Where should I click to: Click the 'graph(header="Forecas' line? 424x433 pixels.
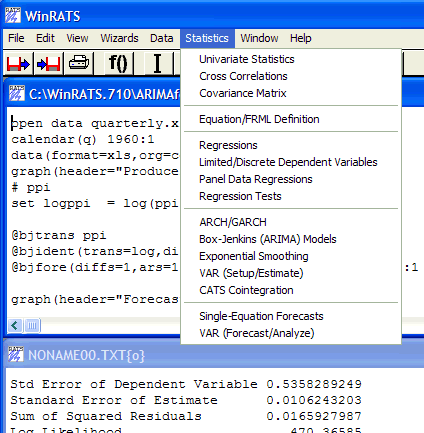95,299
